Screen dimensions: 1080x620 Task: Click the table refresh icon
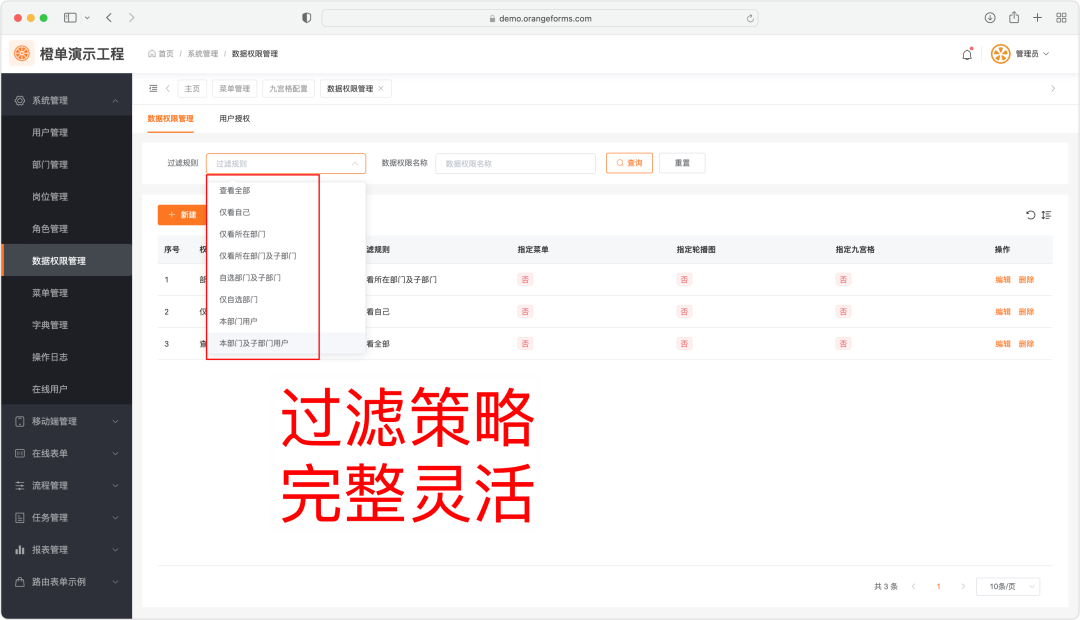pos(1030,215)
